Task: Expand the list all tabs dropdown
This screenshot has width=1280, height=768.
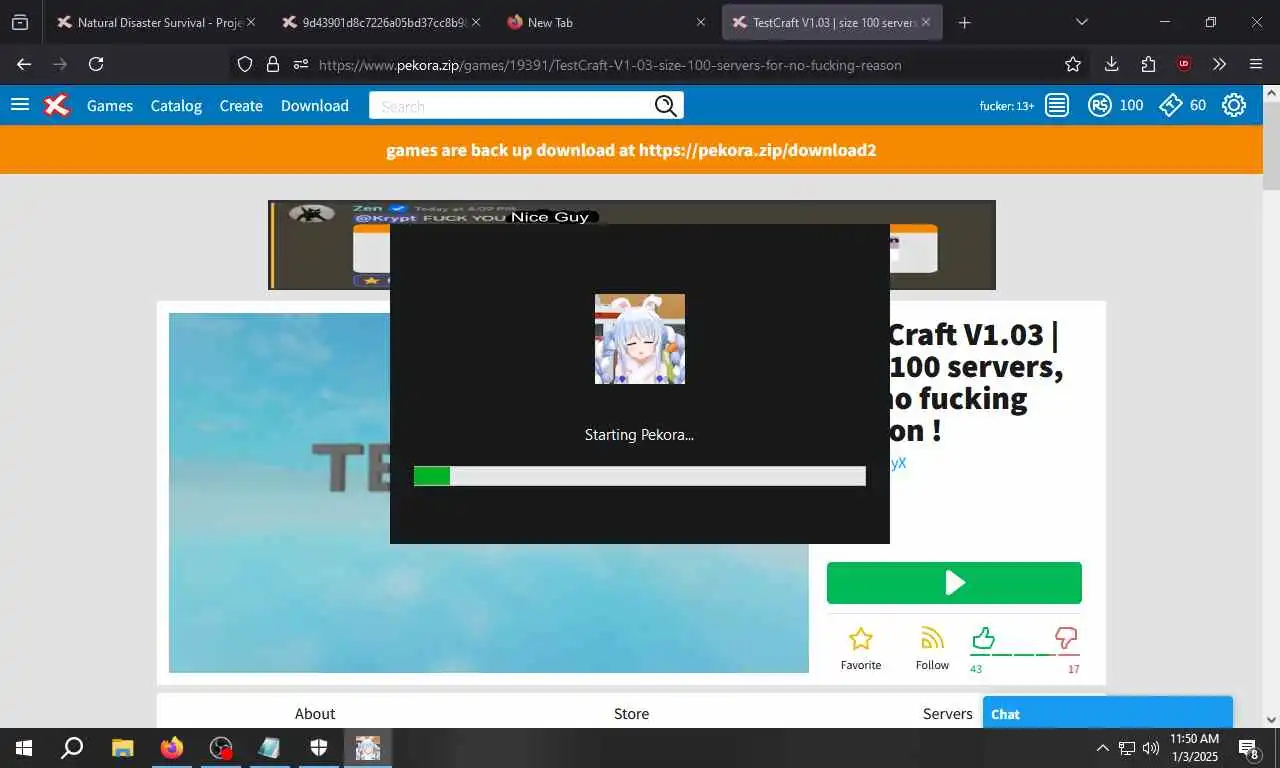Action: 1082,22
